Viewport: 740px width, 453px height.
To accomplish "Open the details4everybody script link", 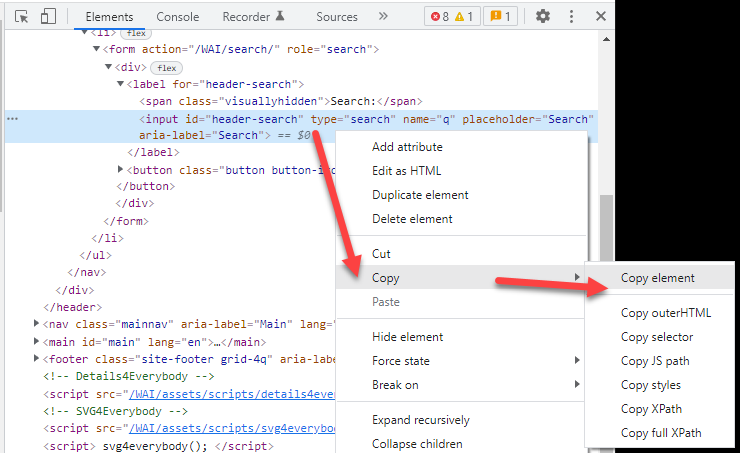I will tap(232, 394).
